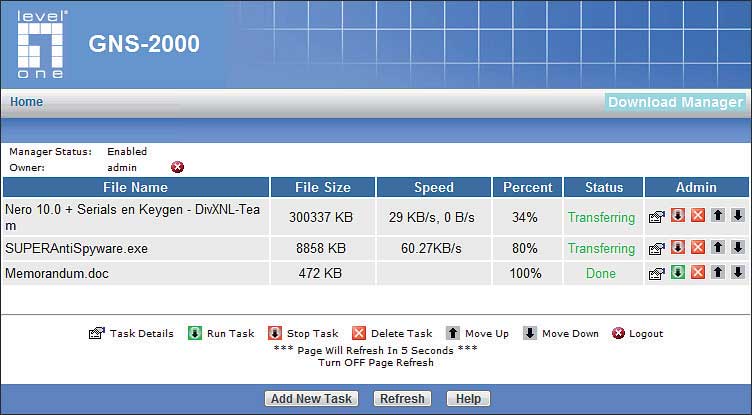This screenshot has height=415, width=752.
Task: Select the SUPERAntiSpyware.exe file name
Action: pos(76,249)
